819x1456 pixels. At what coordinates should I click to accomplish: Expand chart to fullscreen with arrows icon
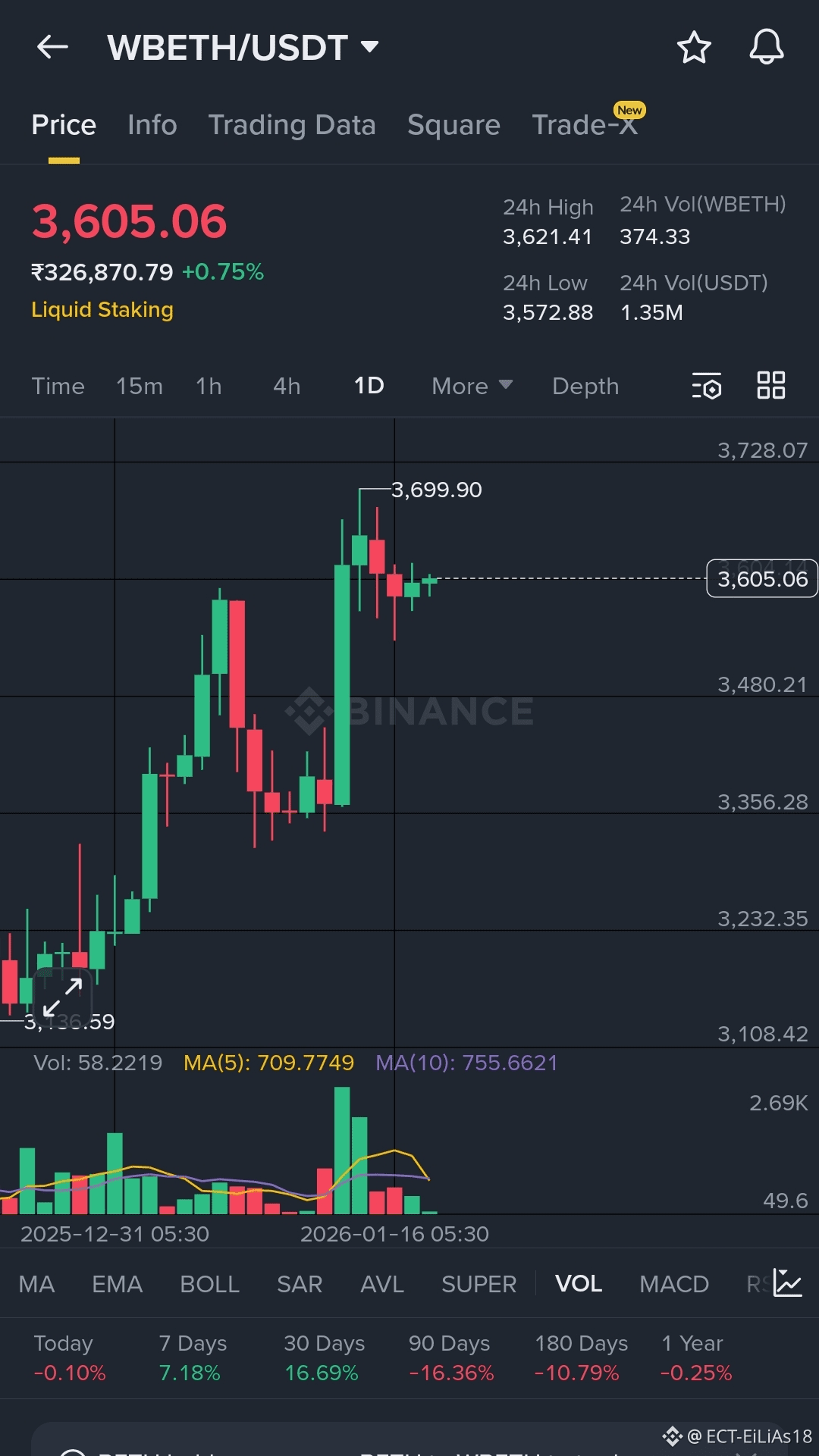(62, 997)
